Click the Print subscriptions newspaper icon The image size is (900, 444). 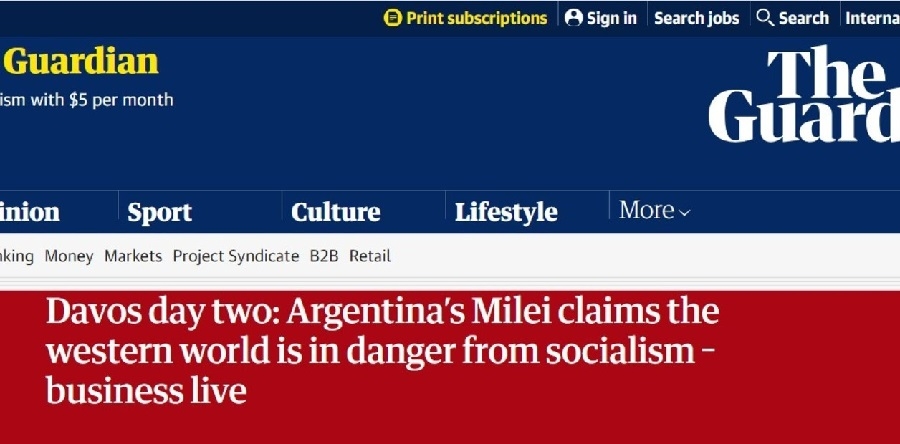393,18
